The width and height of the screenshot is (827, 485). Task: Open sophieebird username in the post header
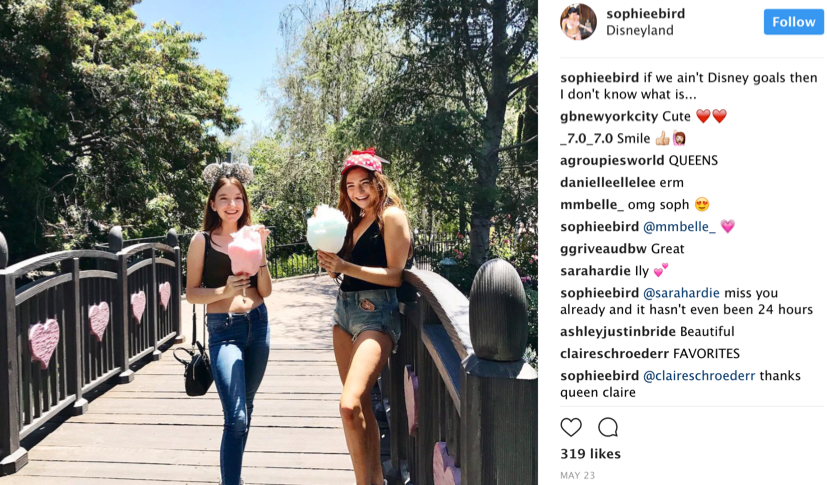pyautogui.click(x=646, y=14)
